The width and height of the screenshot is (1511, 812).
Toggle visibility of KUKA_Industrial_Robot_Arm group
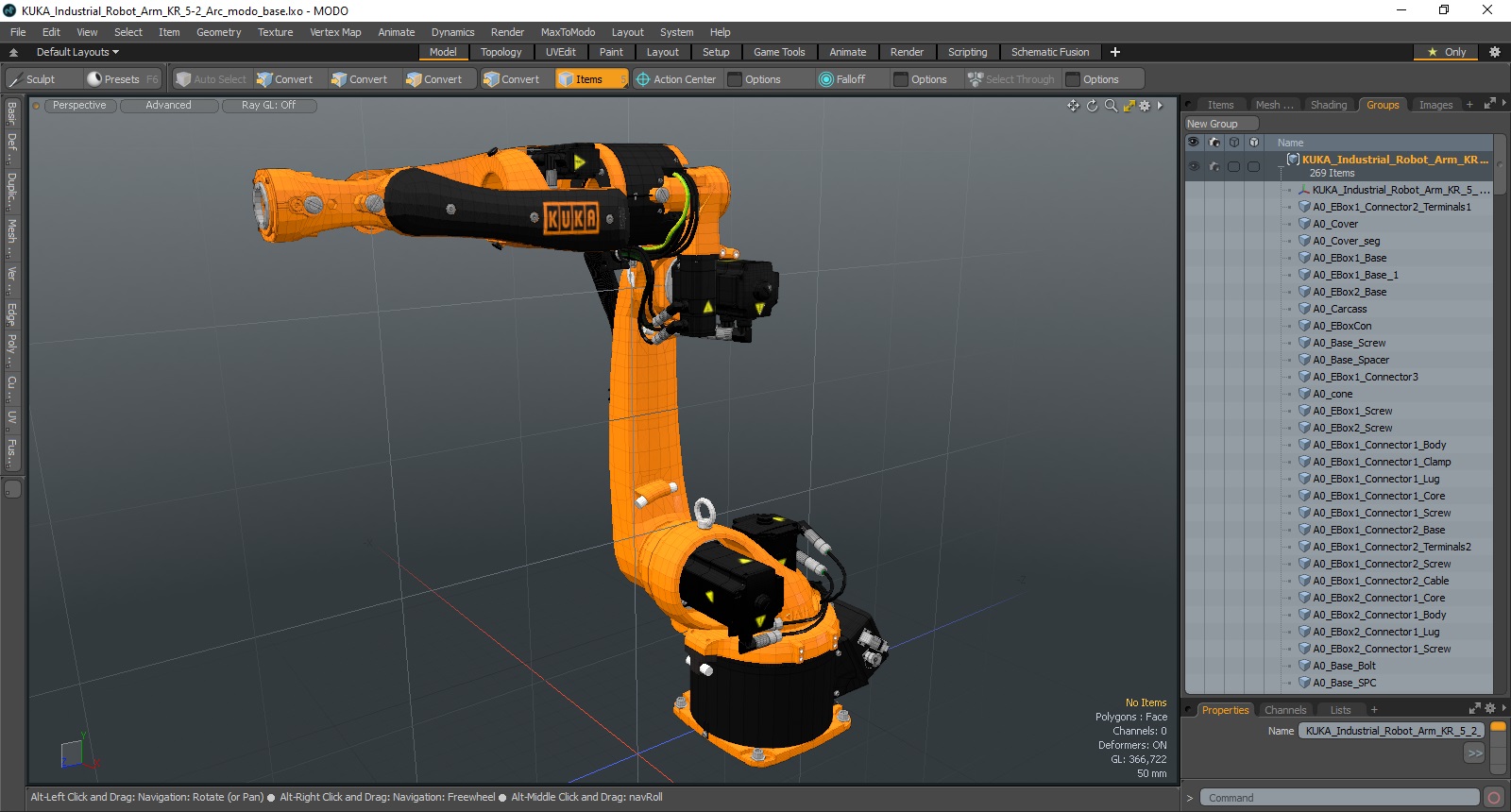pyautogui.click(x=1194, y=166)
